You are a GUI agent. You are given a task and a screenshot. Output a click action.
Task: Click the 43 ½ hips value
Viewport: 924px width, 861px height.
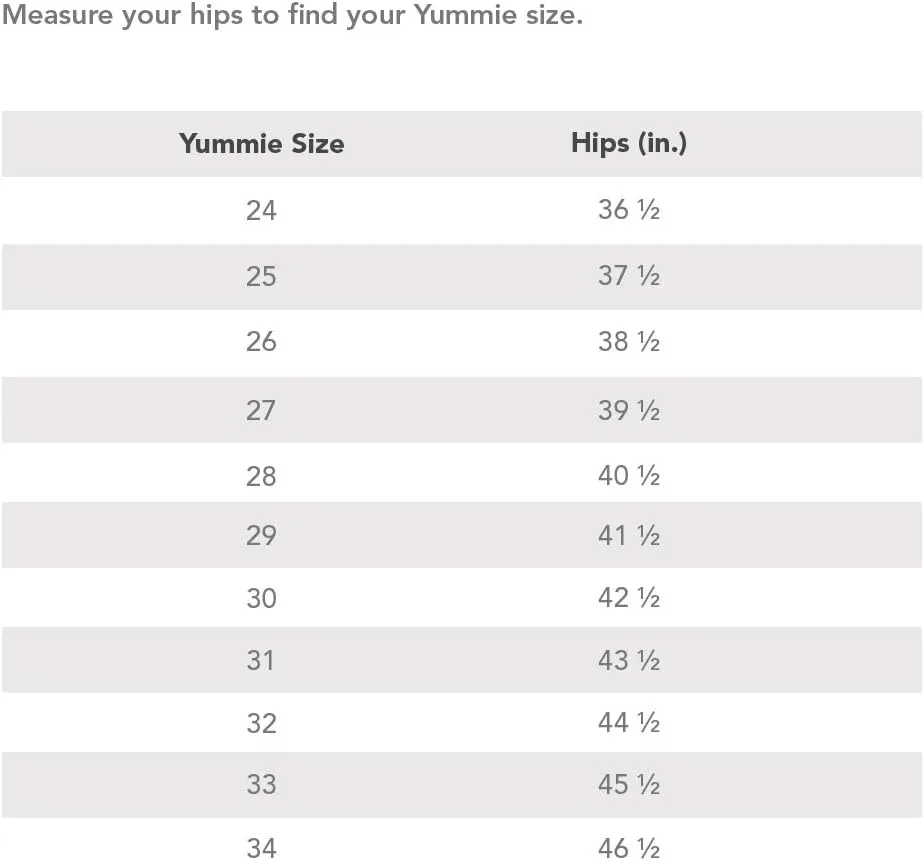pos(629,660)
